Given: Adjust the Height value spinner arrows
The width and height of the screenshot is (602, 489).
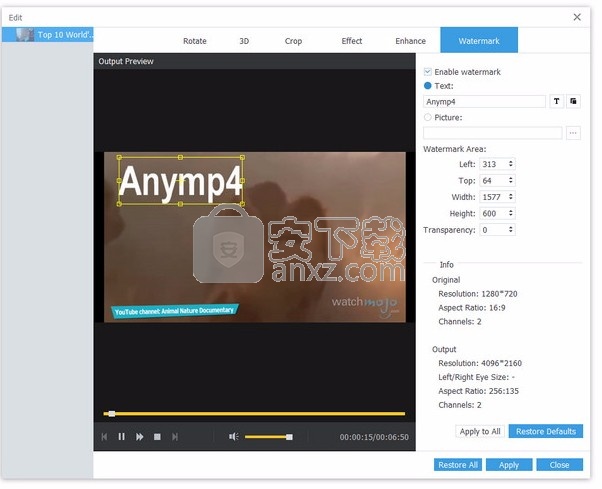Looking at the screenshot, I should (x=511, y=213).
